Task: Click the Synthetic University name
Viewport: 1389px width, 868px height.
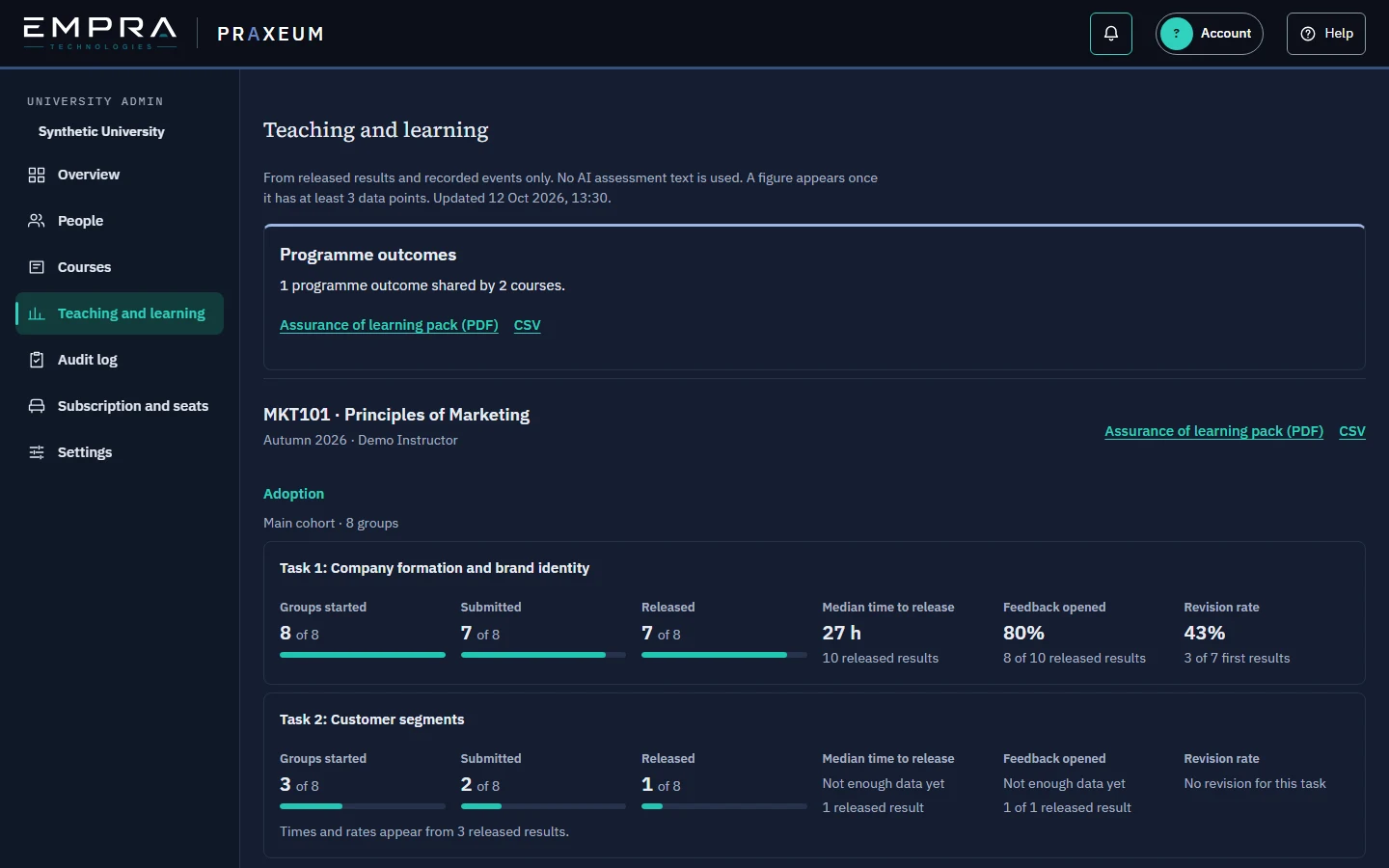Action: [101, 131]
